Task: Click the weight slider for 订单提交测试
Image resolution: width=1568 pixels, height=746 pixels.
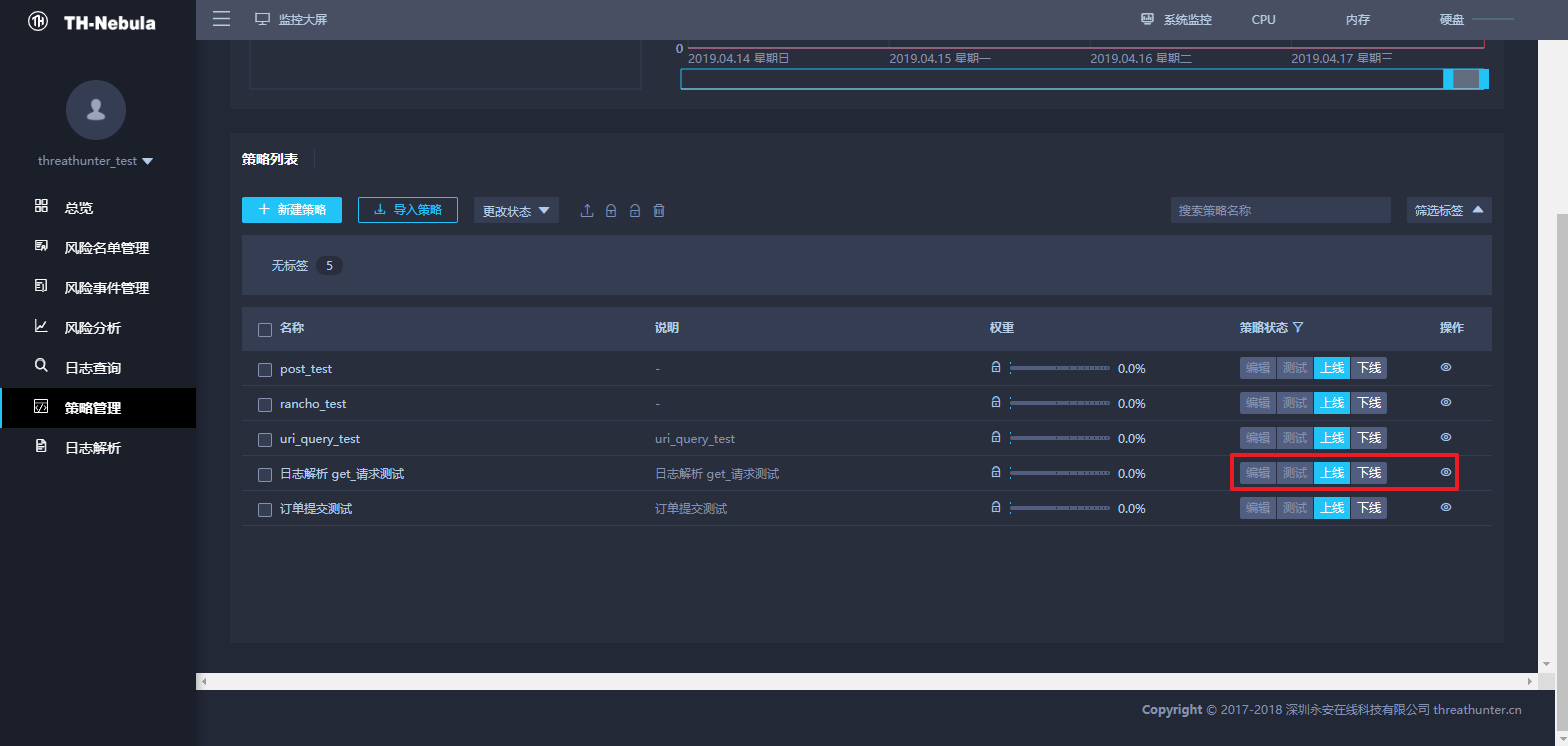Action: [x=1060, y=508]
